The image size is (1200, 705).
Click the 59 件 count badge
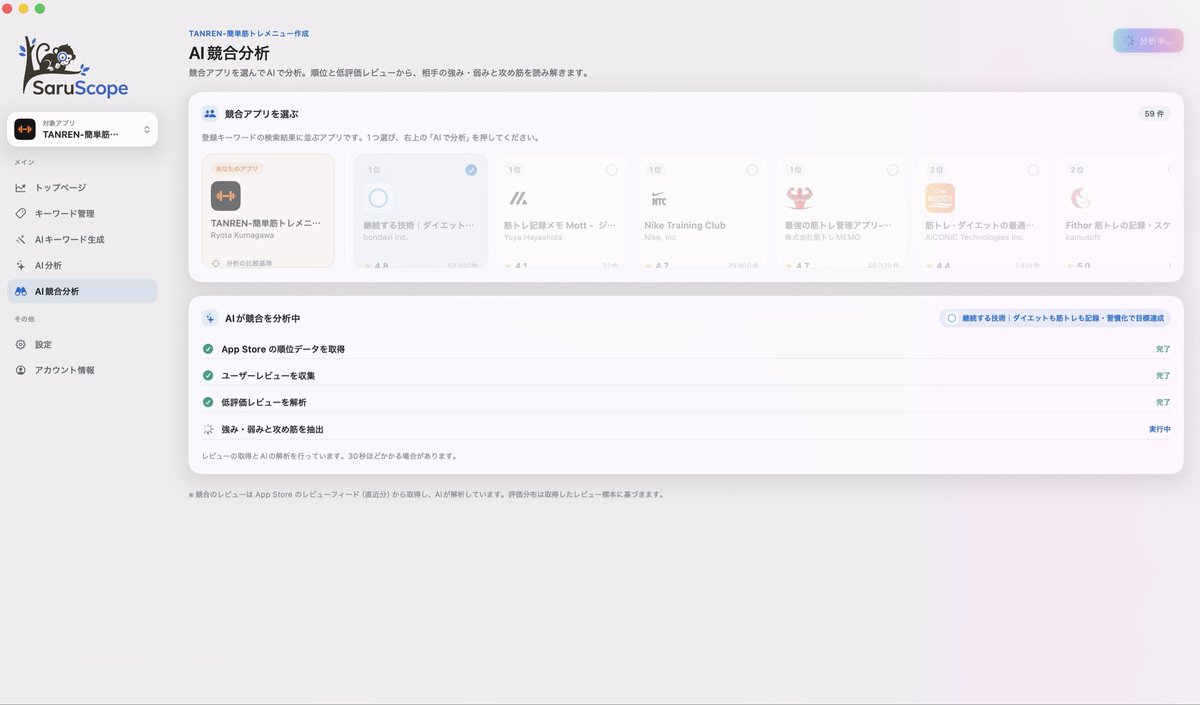[x=1154, y=114]
